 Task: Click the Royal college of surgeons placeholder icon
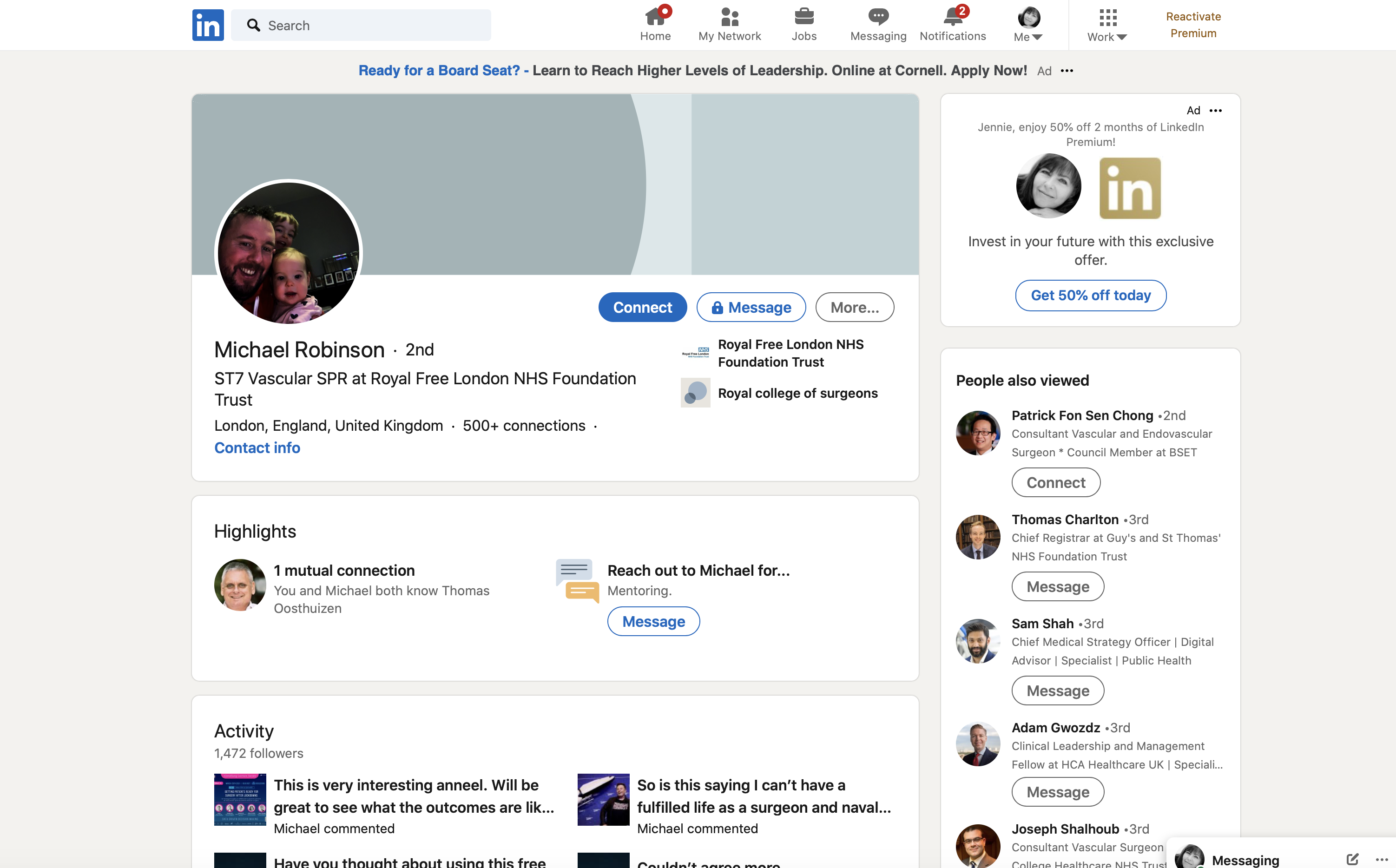click(x=696, y=393)
